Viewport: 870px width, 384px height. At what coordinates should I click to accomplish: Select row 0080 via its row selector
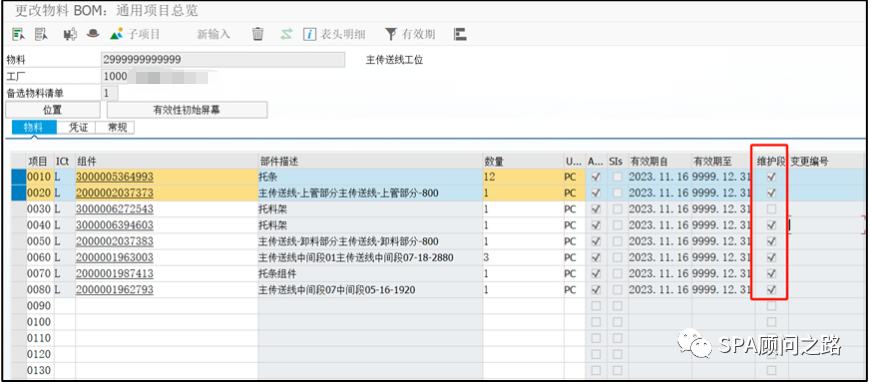19,290
